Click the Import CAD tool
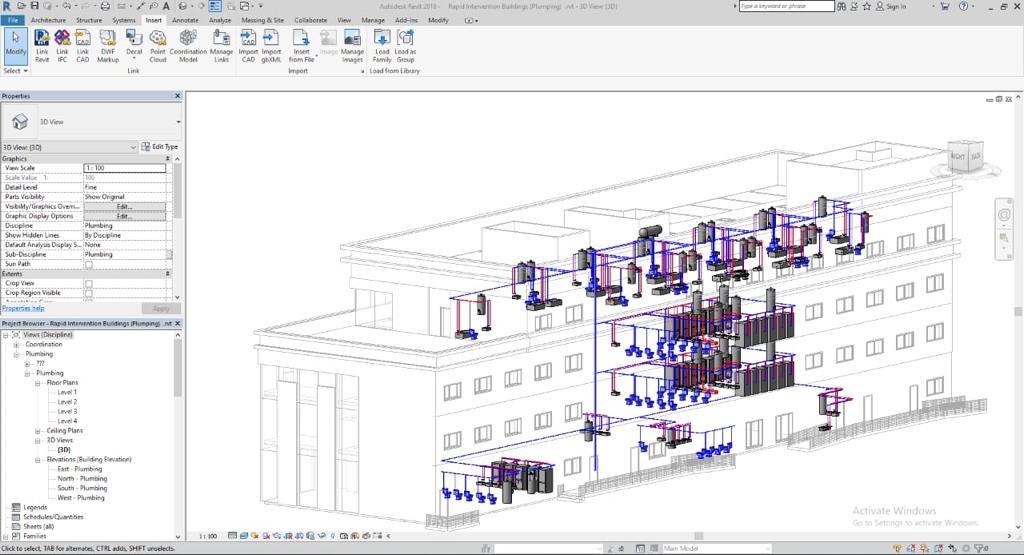Screen dimensions: 1024x555 [248, 46]
